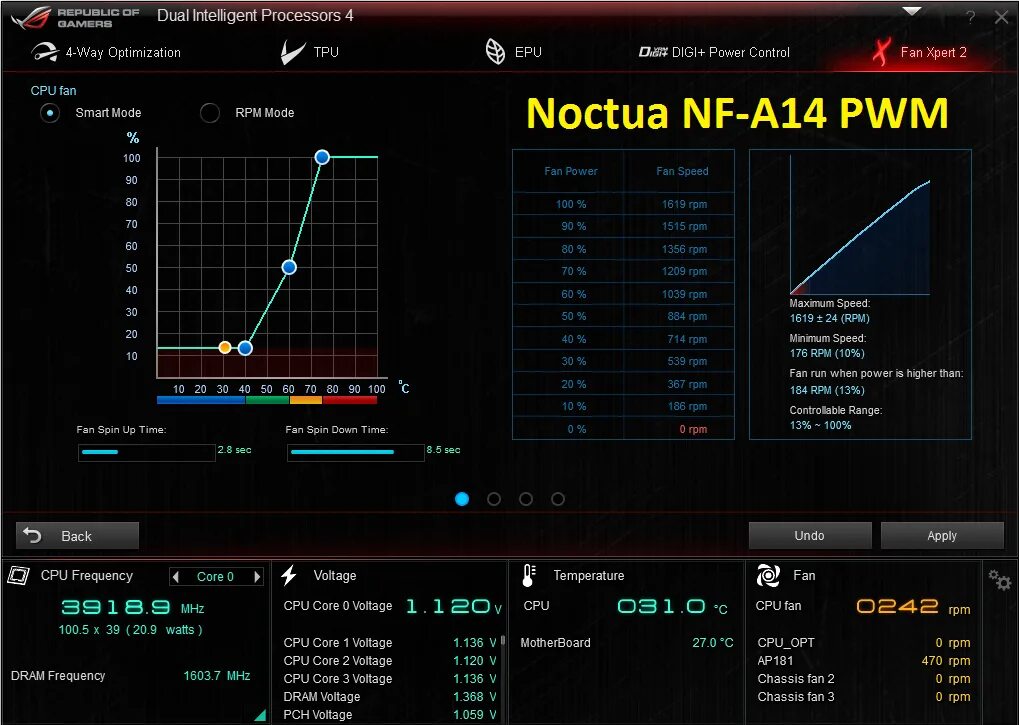The height and width of the screenshot is (725, 1019).
Task: Click the help question mark icon
Action: 971,18
